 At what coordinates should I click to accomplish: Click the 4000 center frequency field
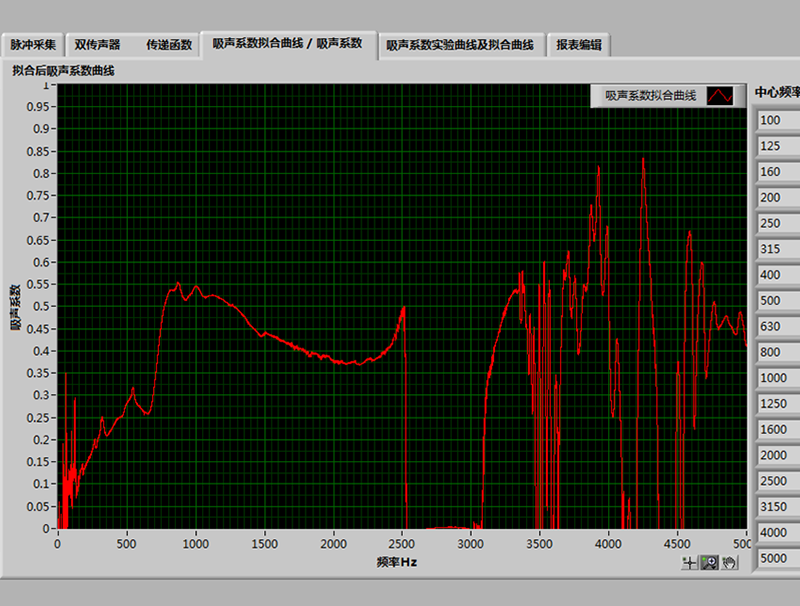[x=779, y=533]
